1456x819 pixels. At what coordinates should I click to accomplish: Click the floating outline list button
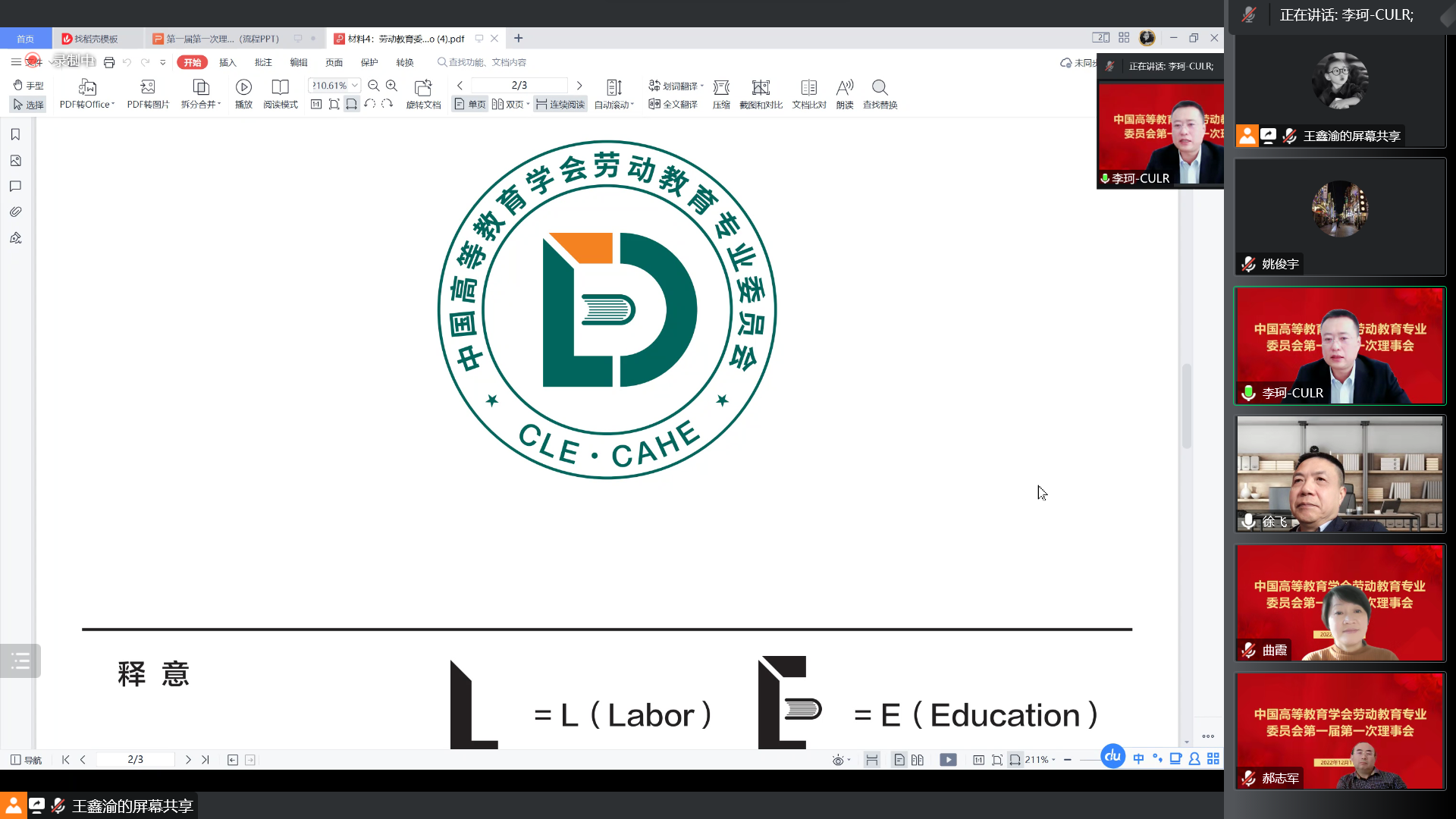click(20, 661)
